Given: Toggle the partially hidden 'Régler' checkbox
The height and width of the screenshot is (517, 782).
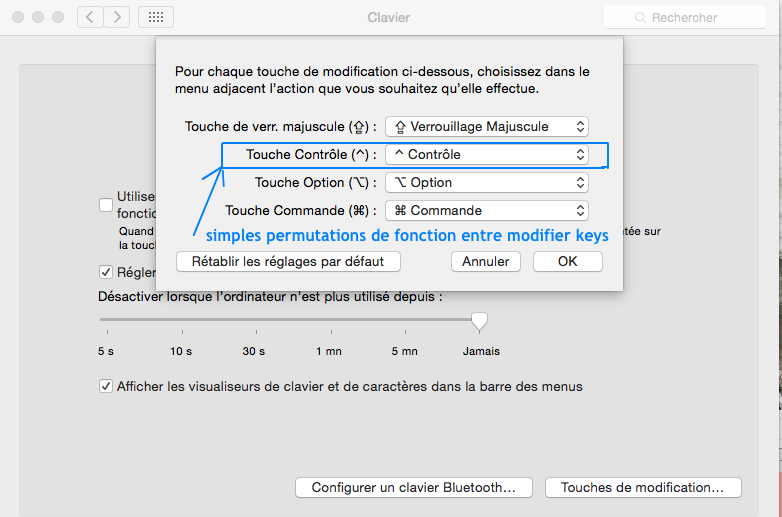Looking at the screenshot, I should 106,272.
